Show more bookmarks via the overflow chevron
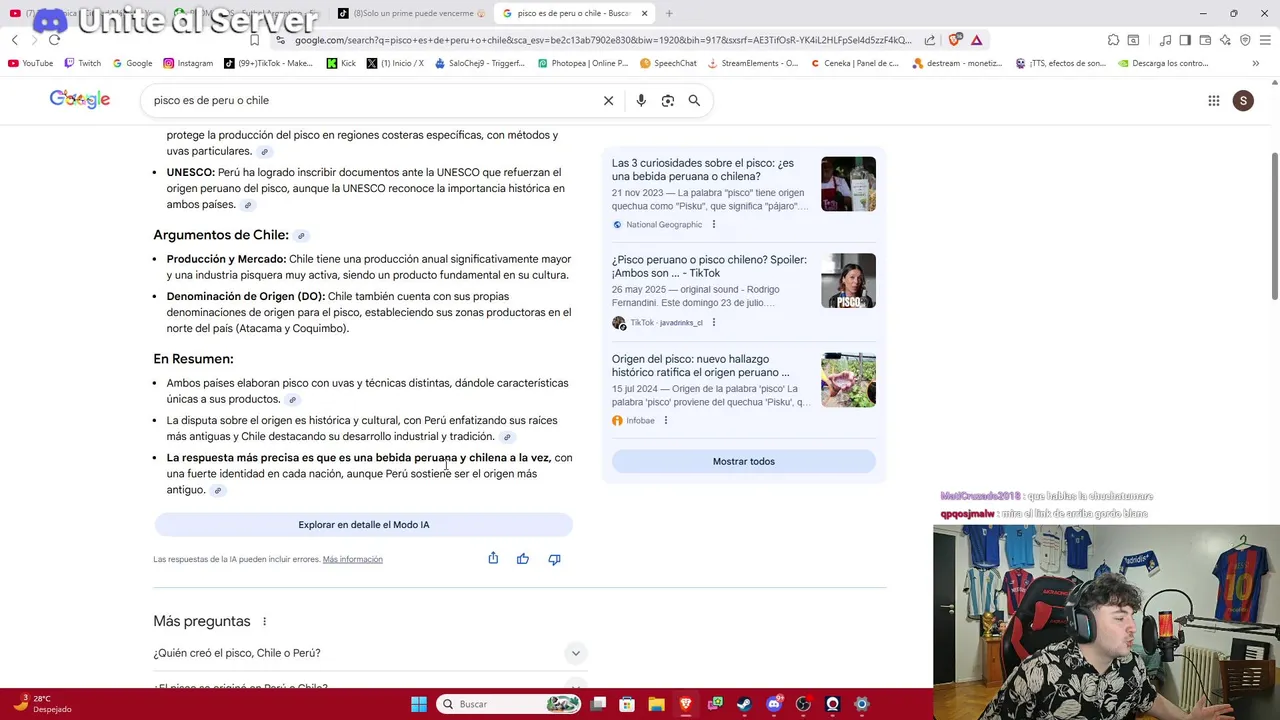Viewport: 1280px width, 720px height. [x=1255, y=63]
